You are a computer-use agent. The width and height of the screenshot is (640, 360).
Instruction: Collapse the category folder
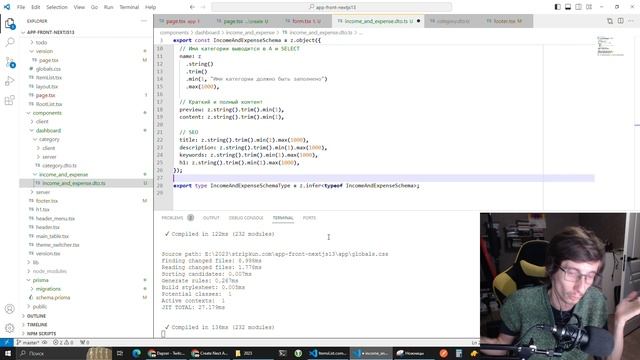pyautogui.click(x=86, y=139)
